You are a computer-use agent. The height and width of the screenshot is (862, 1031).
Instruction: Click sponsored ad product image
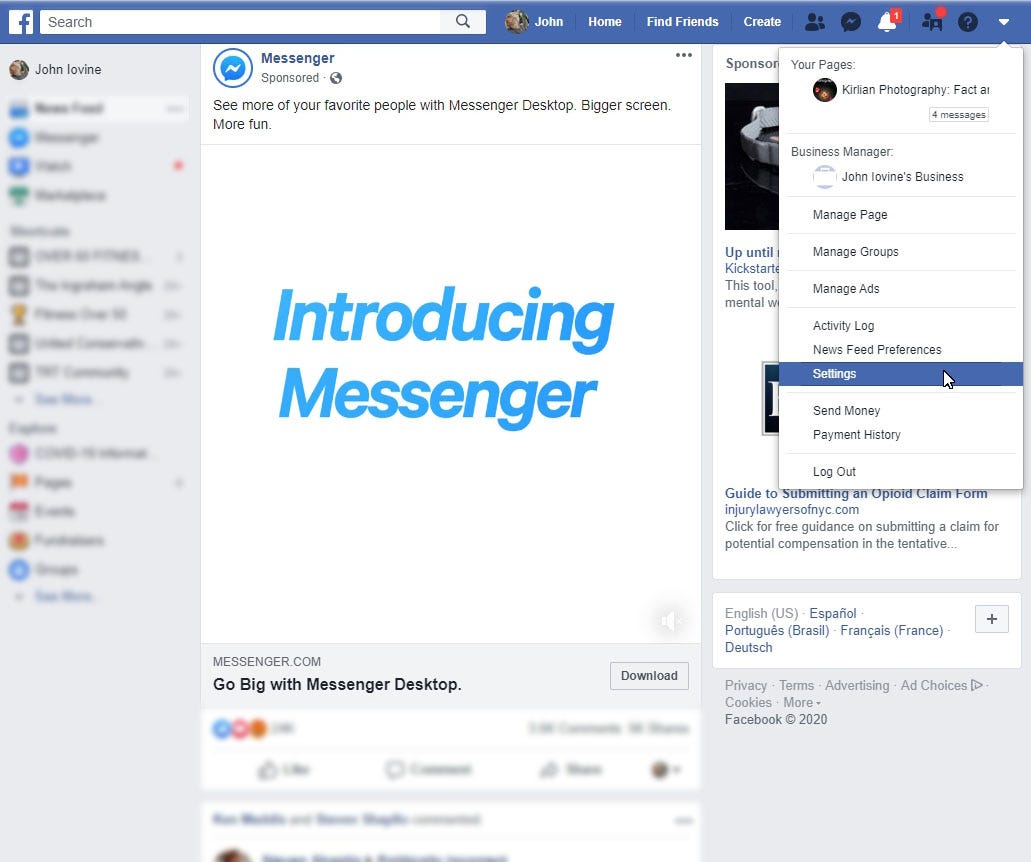pyautogui.click(x=752, y=156)
